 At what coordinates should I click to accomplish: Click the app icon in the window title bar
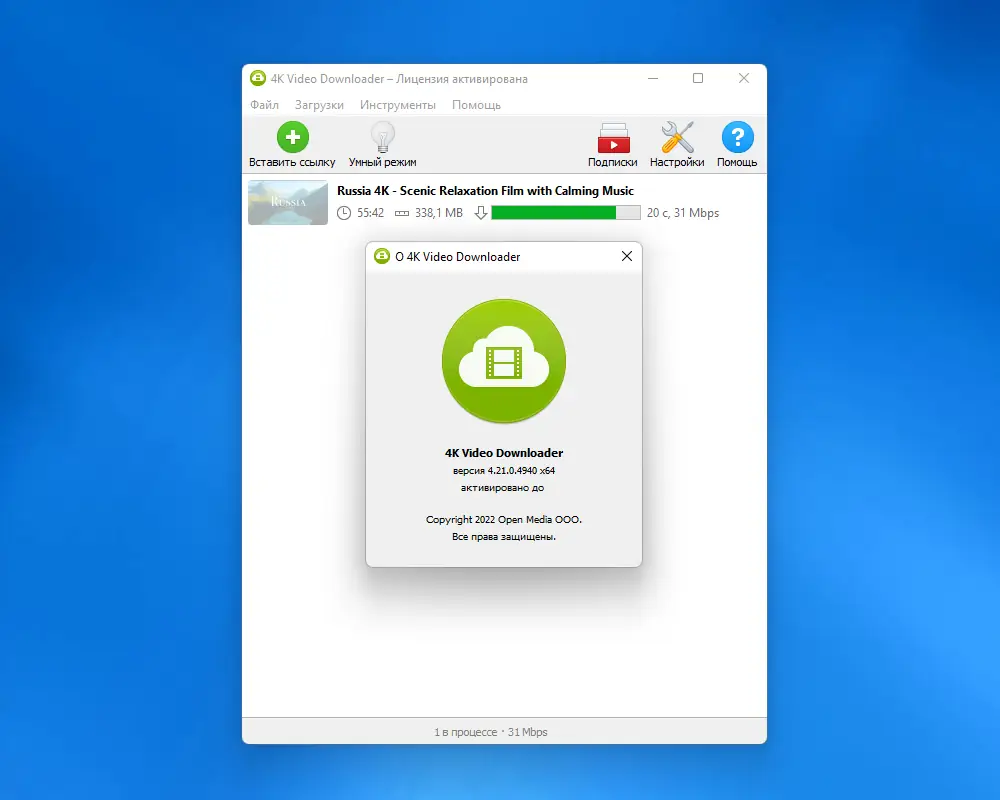[x=257, y=78]
